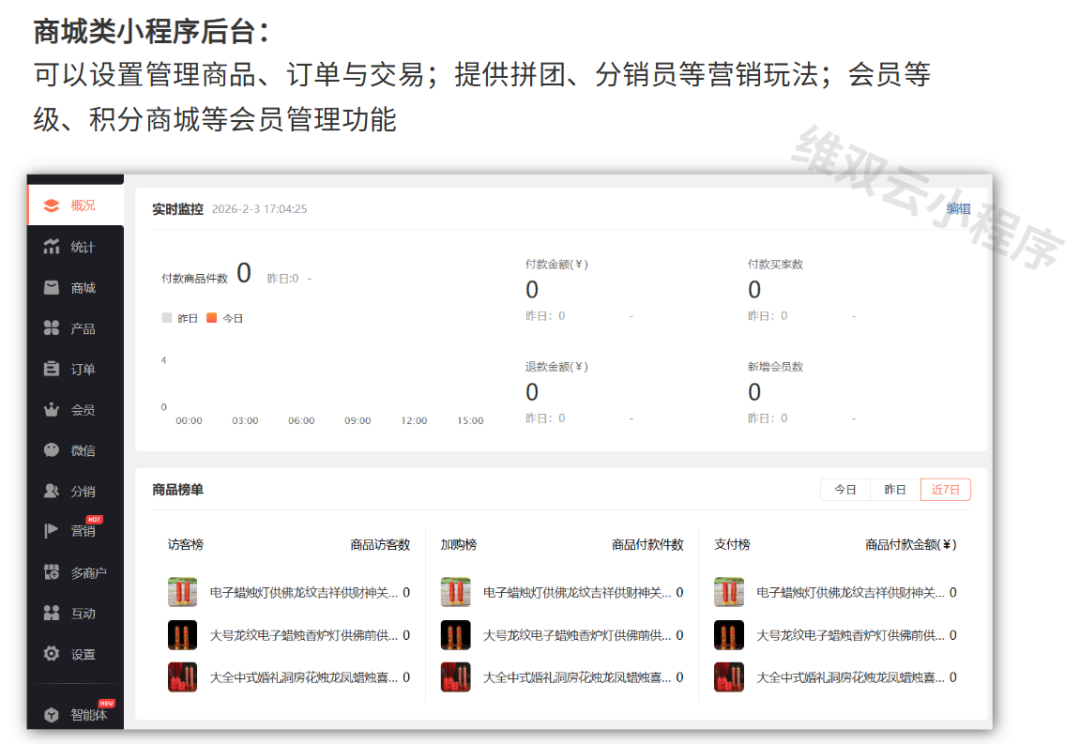Image resolution: width=1080 pixels, height=744 pixels.
Task: Click 大全中式婚礼 thumbnail in 支付榜
Action: pos(729,677)
